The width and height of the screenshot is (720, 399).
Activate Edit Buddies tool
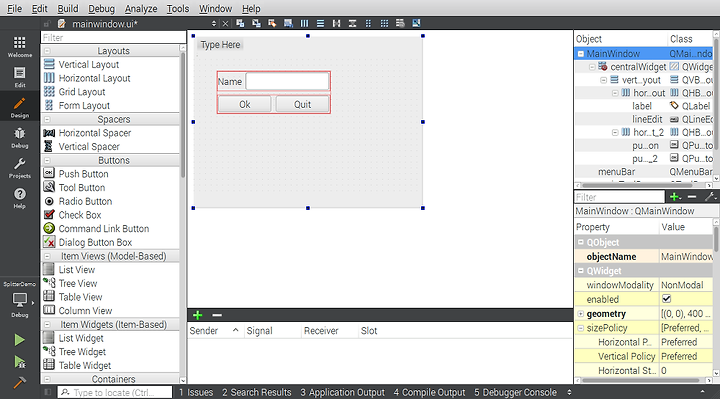[272, 23]
